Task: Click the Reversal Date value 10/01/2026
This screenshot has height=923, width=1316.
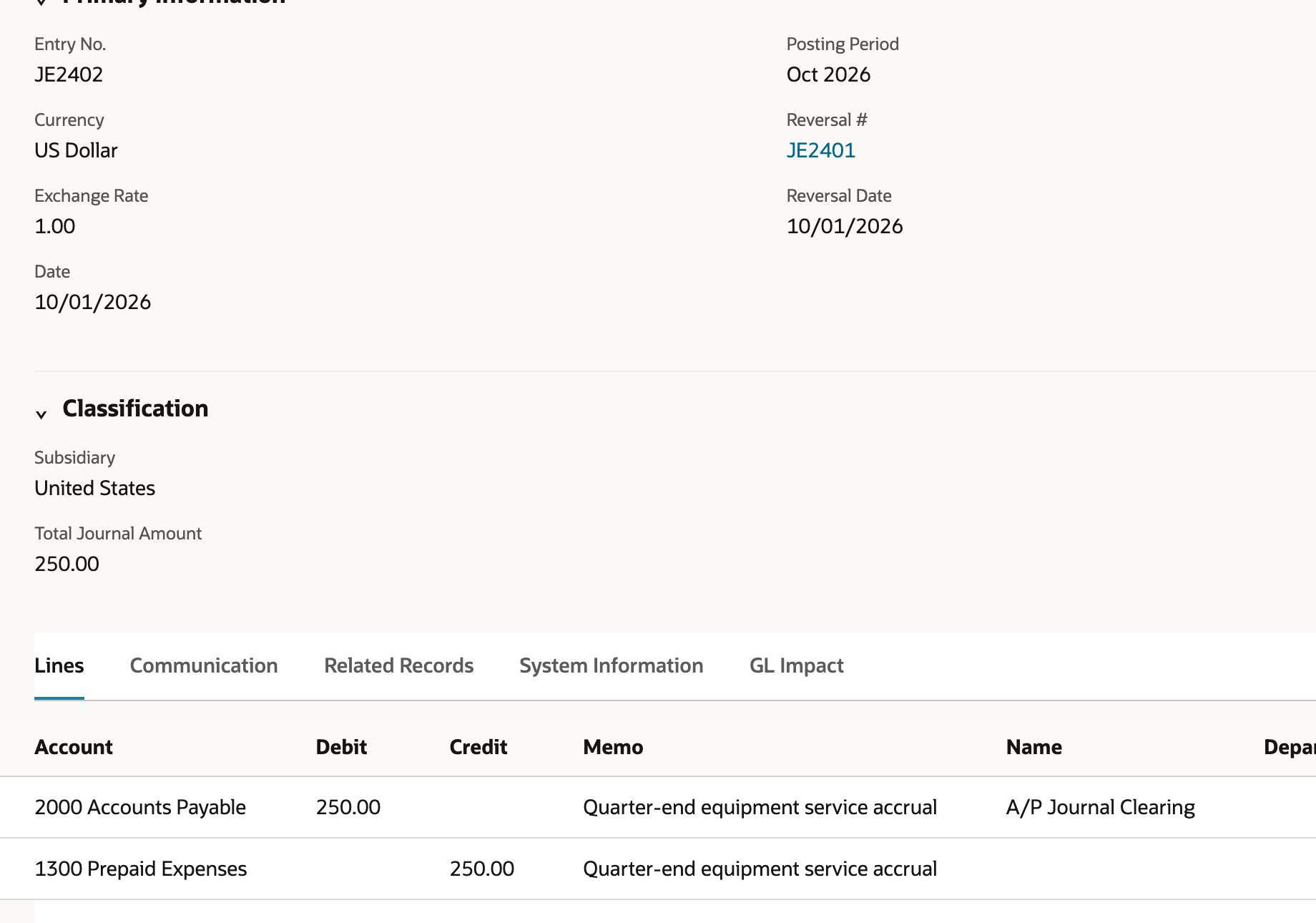Action: coord(845,226)
